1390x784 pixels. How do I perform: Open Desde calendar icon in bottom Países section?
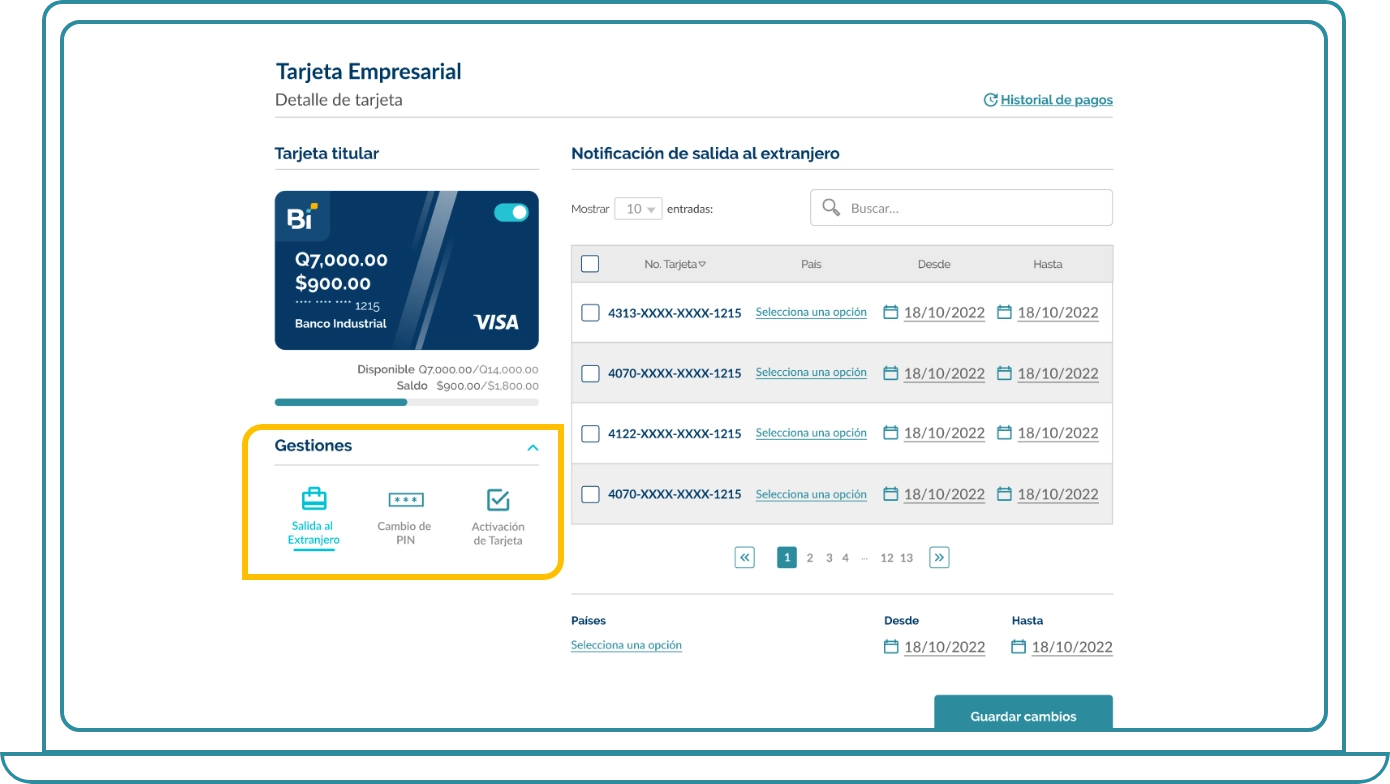point(891,647)
